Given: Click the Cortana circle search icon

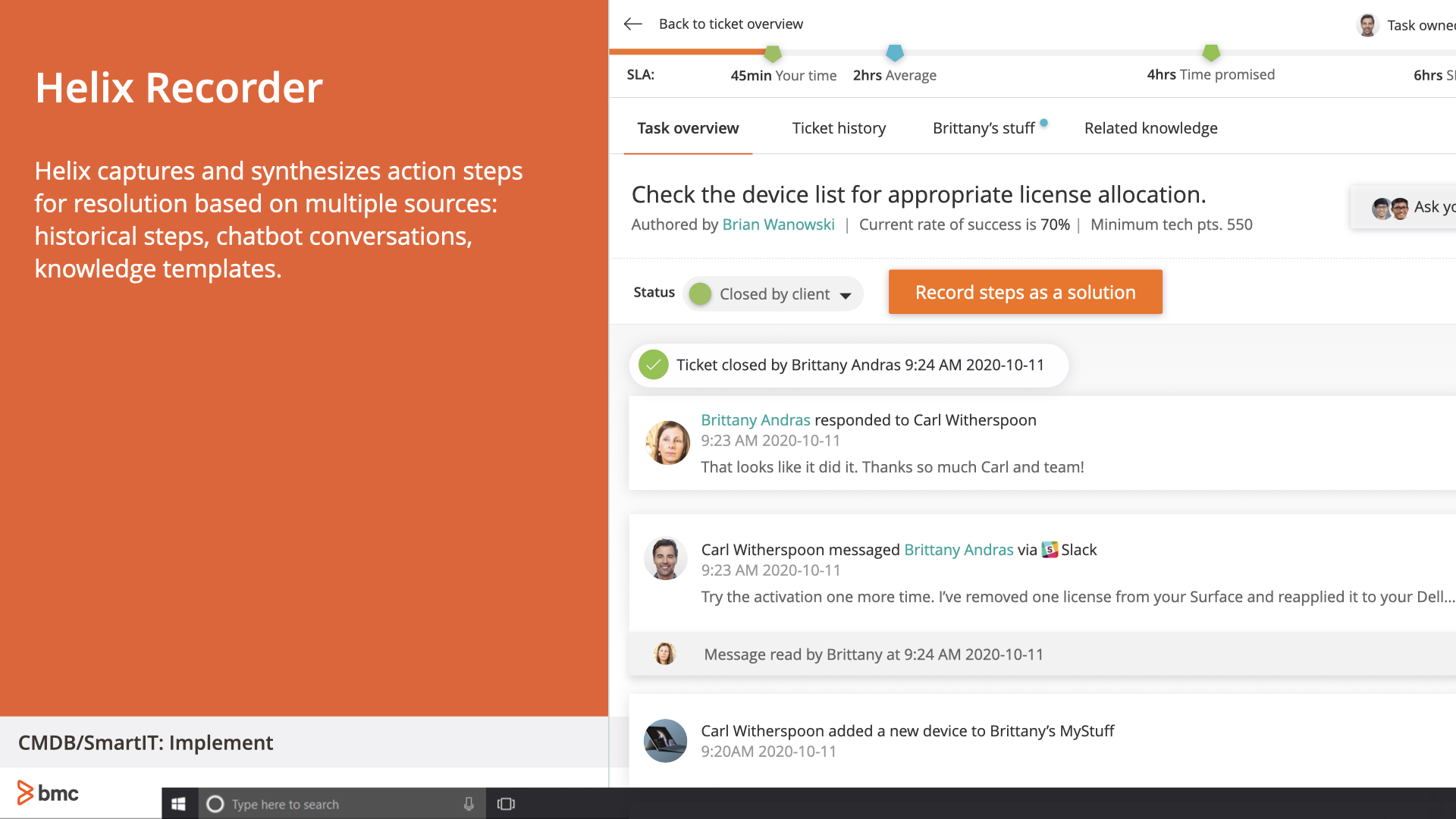Looking at the screenshot, I should pyautogui.click(x=215, y=804).
